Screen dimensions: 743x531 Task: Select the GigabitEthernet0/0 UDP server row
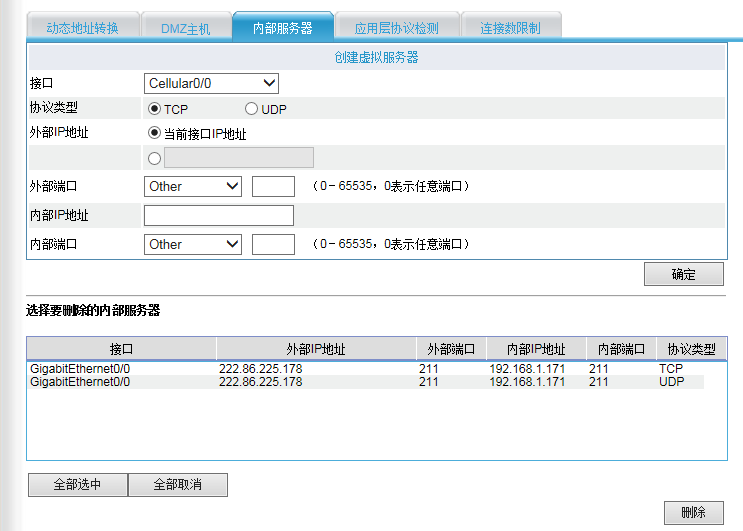[365, 382]
